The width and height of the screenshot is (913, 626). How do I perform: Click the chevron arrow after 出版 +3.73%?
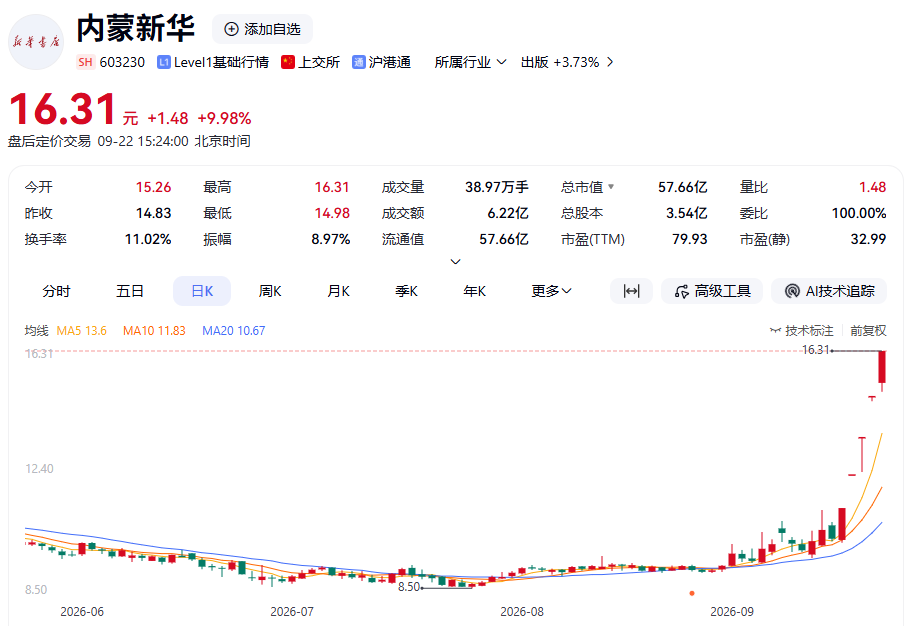tap(610, 62)
